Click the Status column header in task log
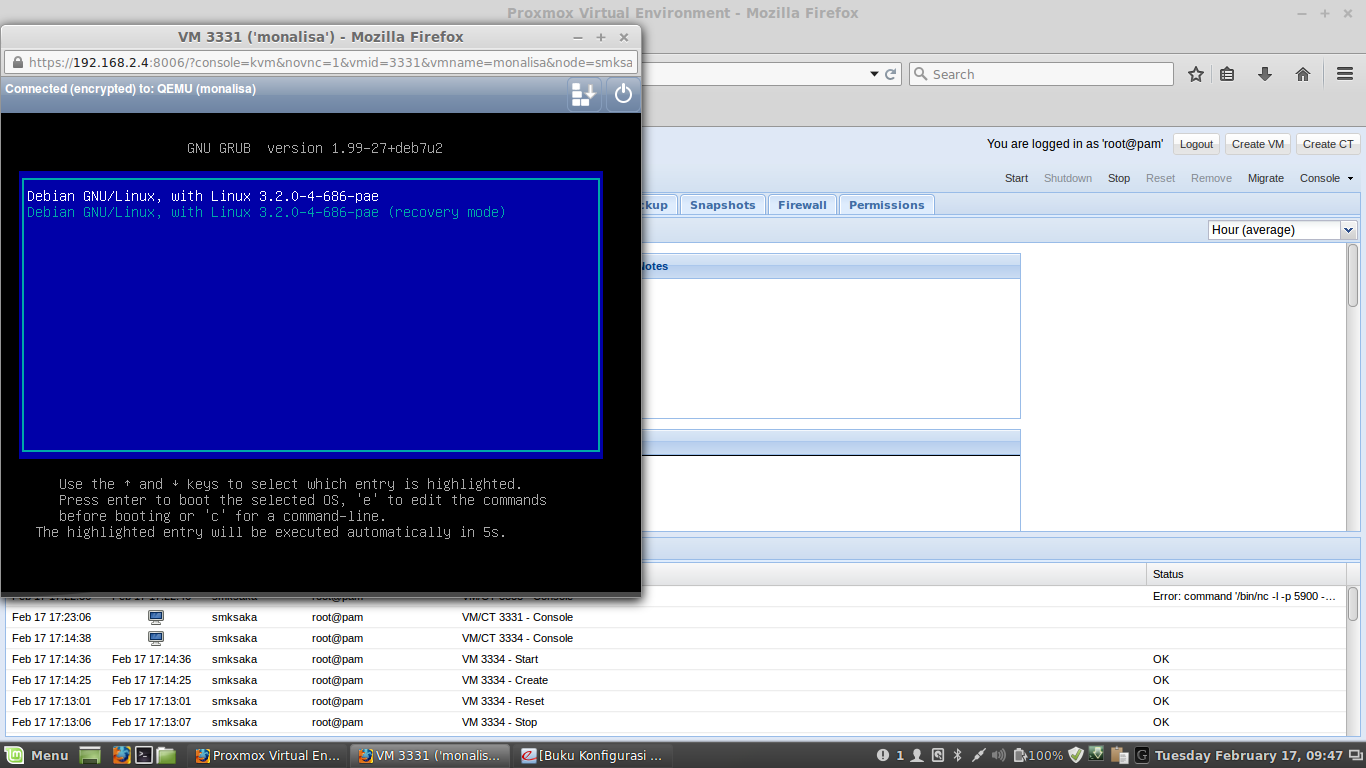The width and height of the screenshot is (1366, 768). click(1245, 574)
